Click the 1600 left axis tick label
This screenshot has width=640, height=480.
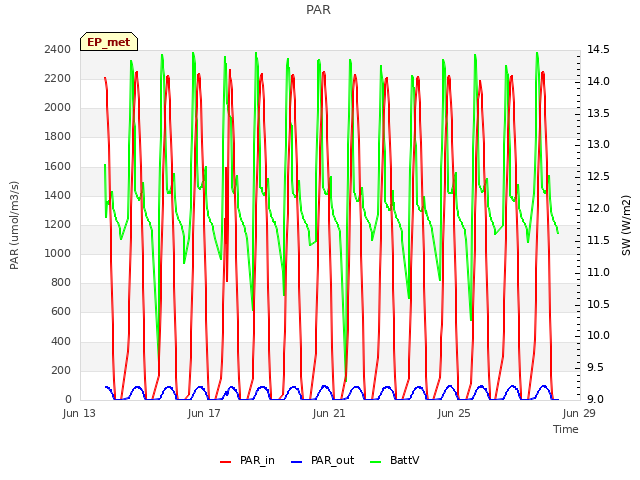58,167
